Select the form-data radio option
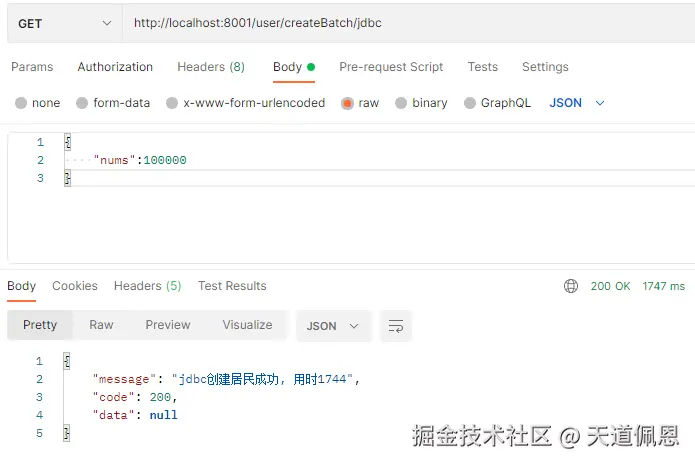695x464 pixels. (82, 103)
